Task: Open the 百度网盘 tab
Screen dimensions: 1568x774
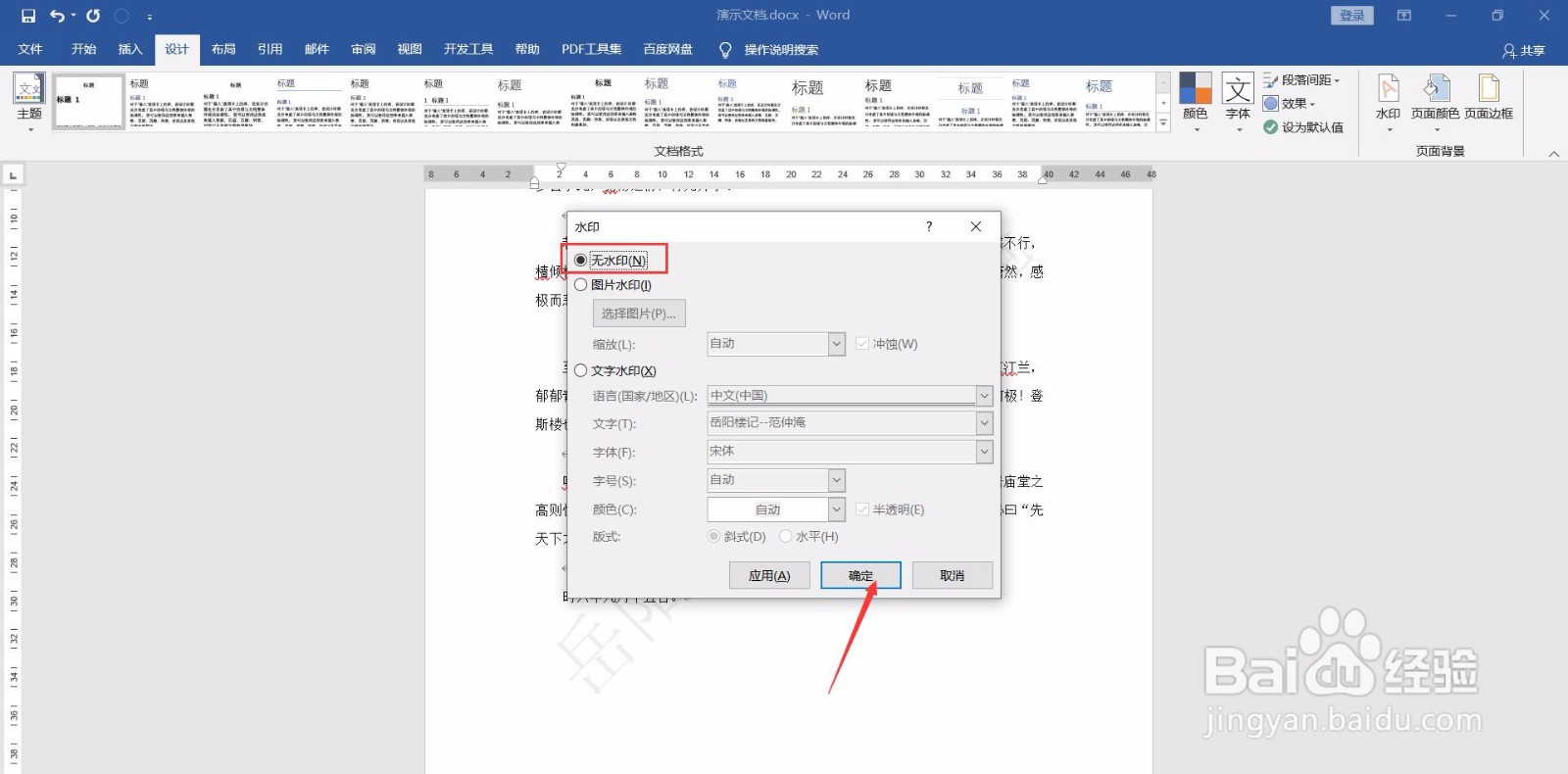Action: click(667, 50)
